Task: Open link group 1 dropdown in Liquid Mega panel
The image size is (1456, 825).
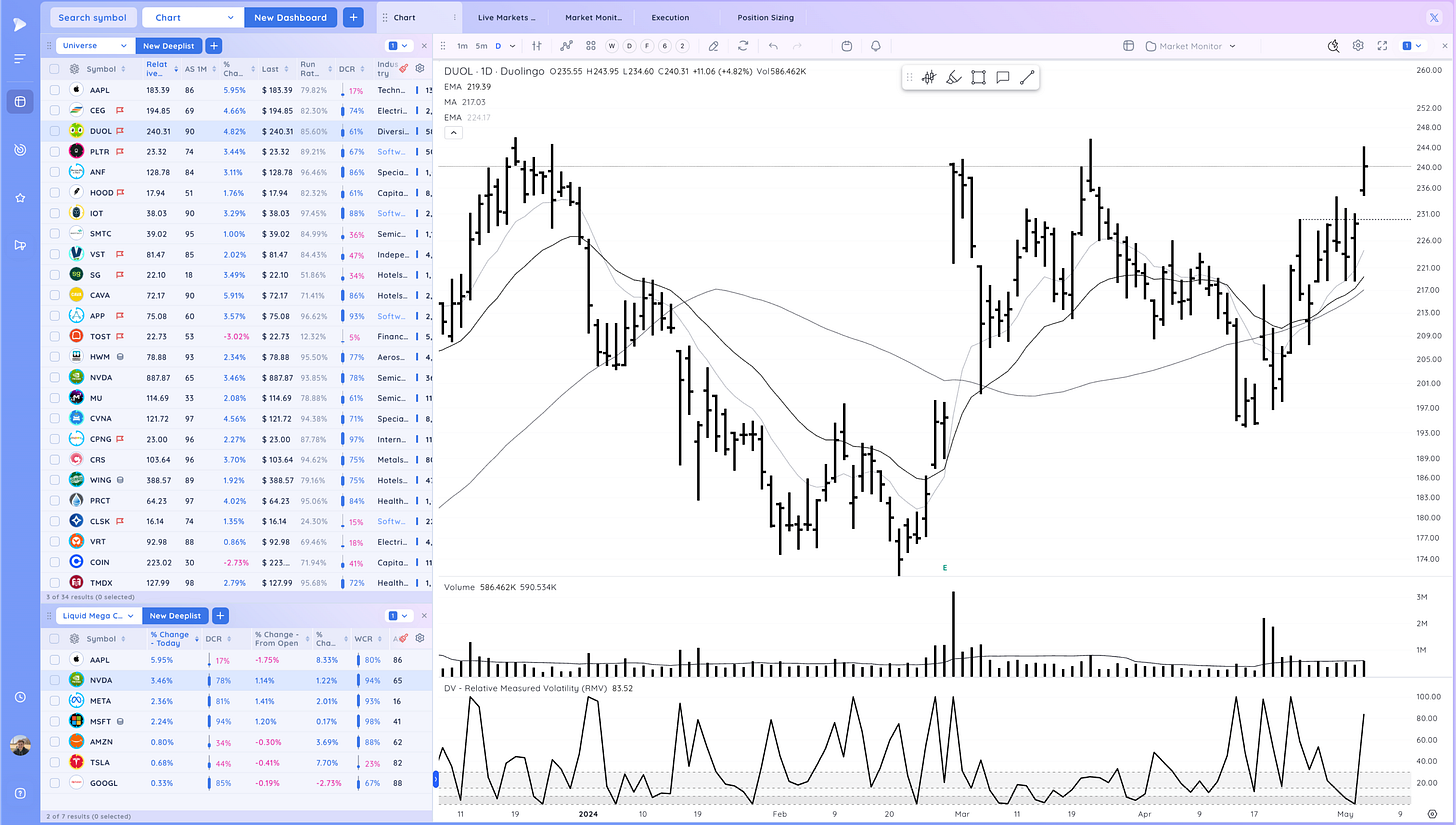Action: point(396,616)
